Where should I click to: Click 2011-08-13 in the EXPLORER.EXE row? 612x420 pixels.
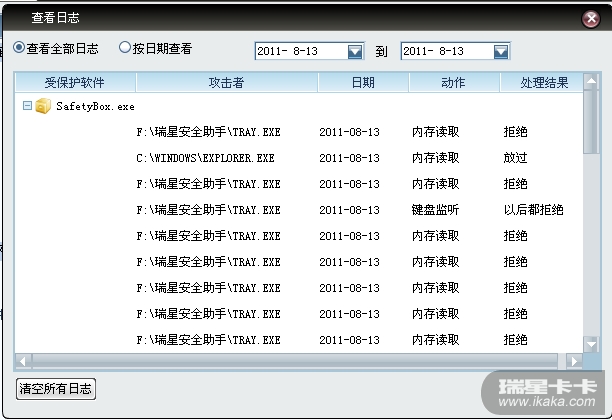349,158
